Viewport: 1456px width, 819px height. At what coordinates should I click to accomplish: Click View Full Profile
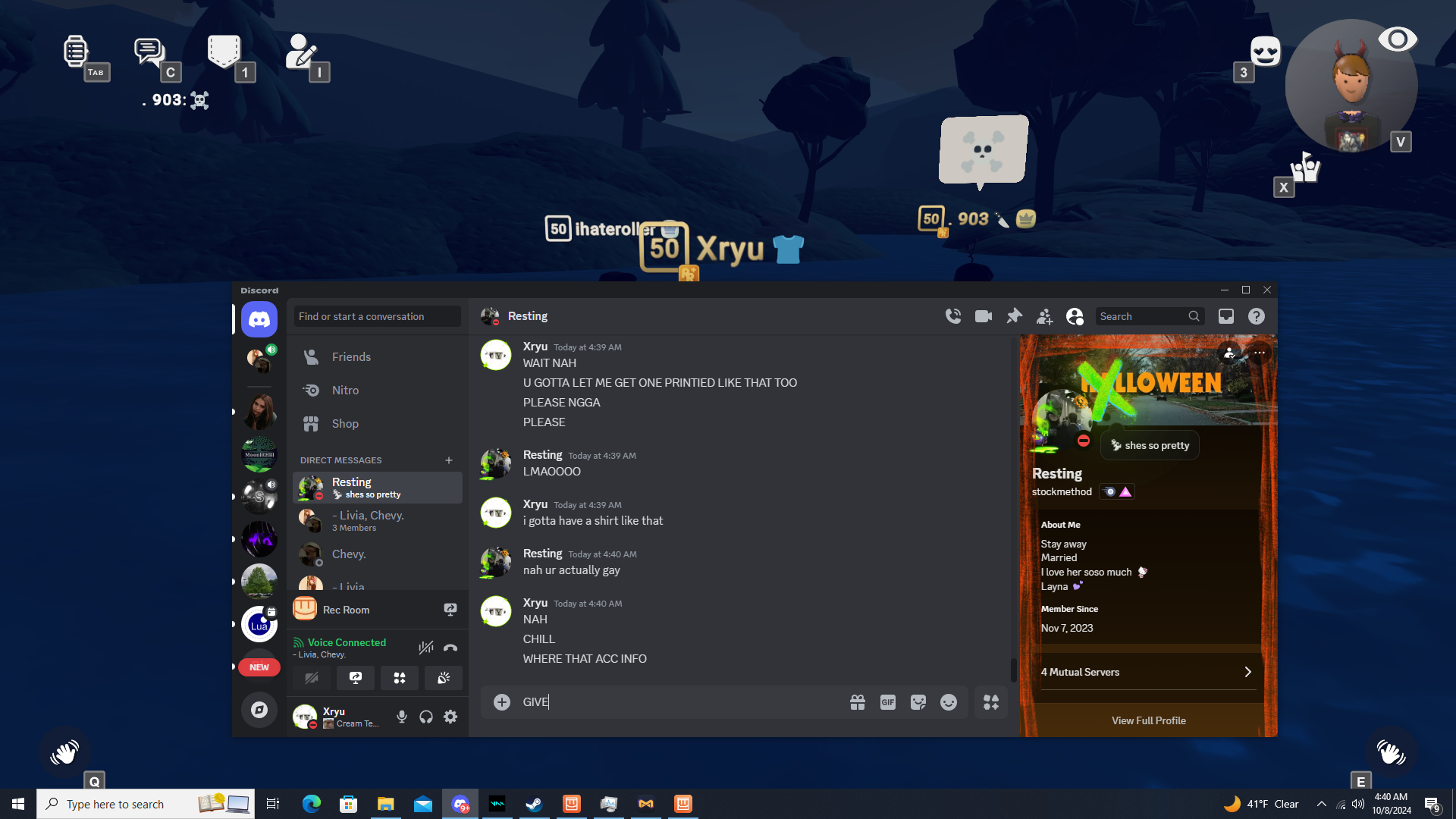pos(1148,720)
